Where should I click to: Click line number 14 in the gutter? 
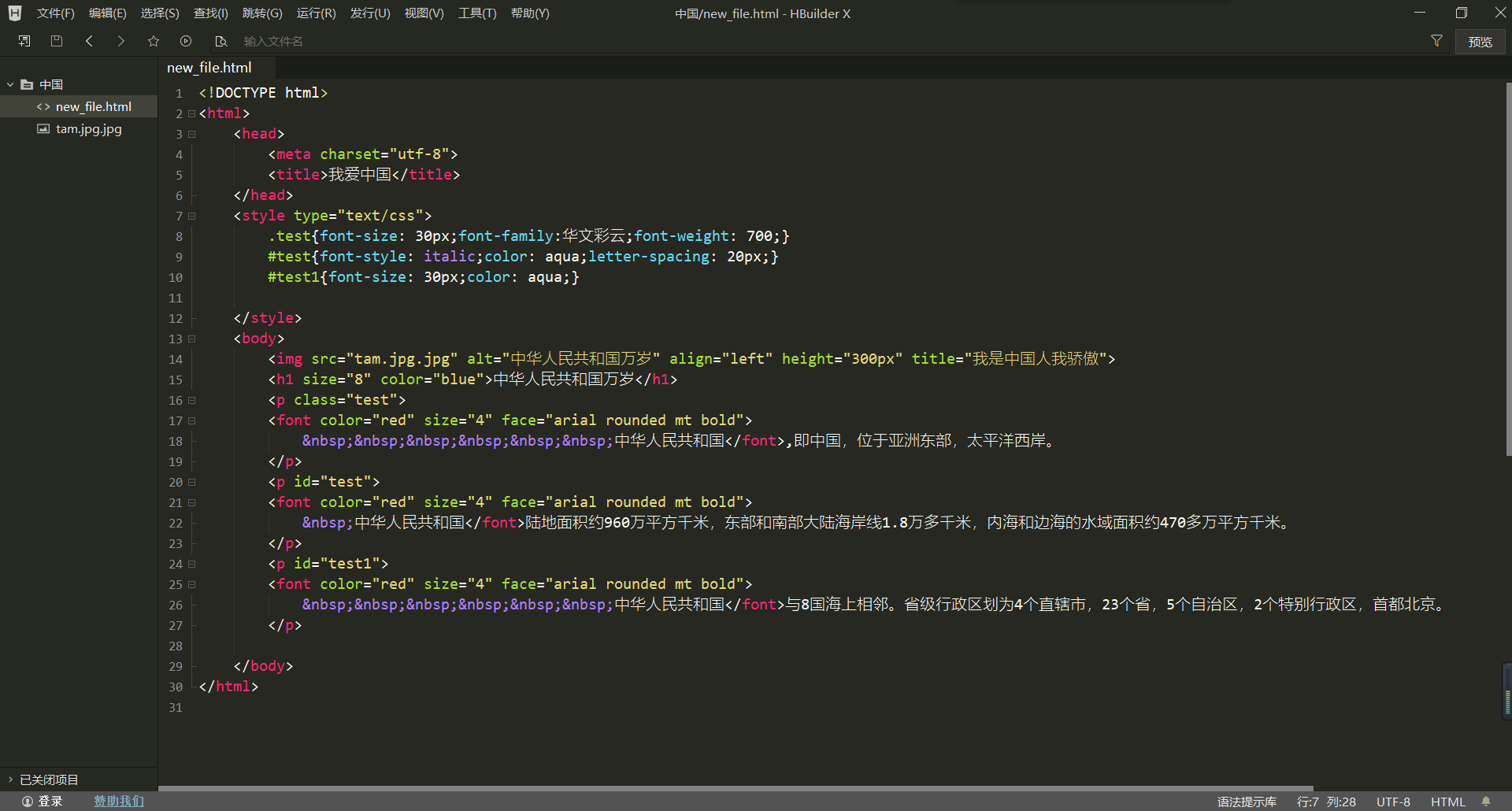[175, 359]
